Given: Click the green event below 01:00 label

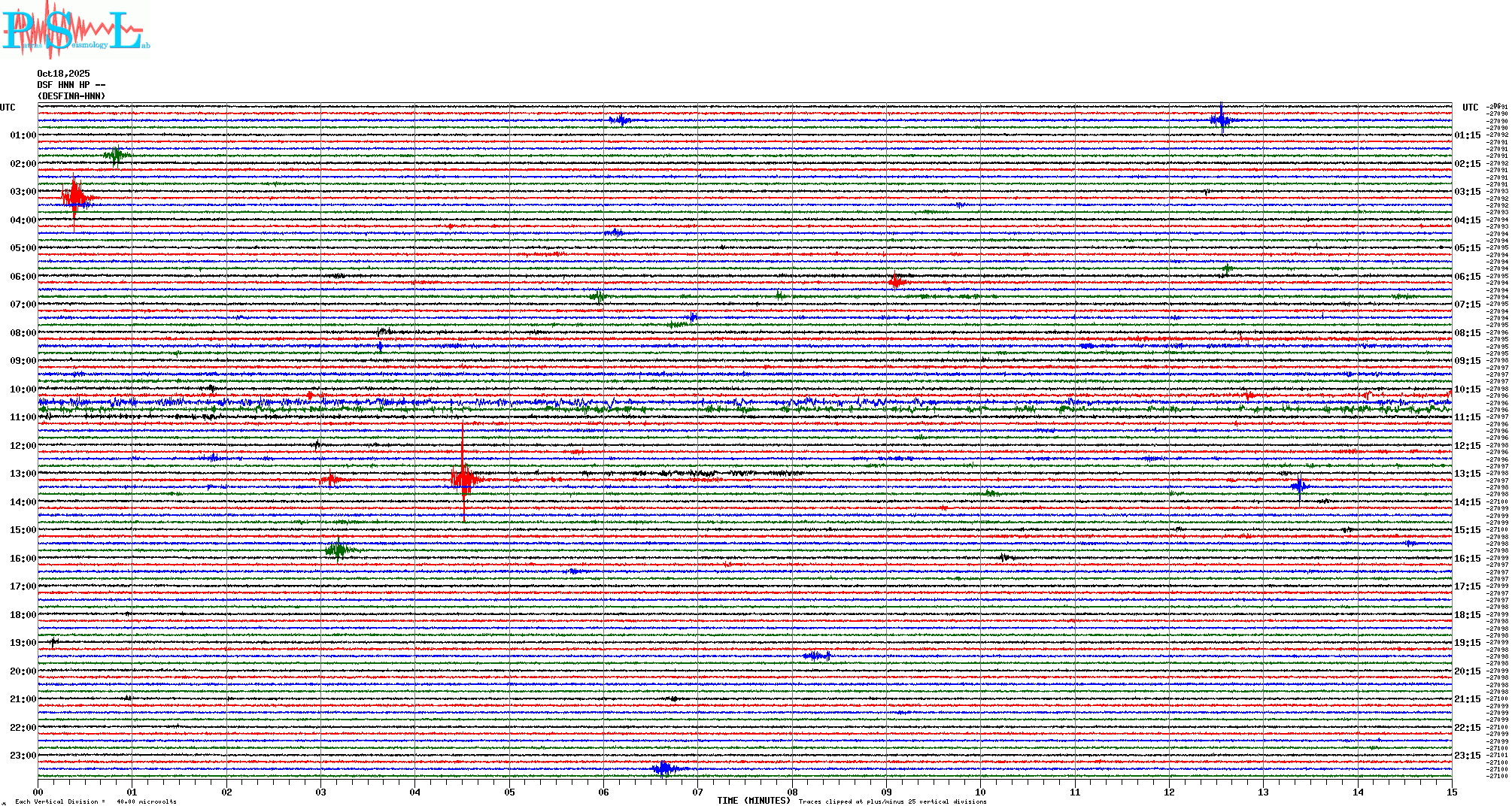Looking at the screenshot, I should [116, 156].
